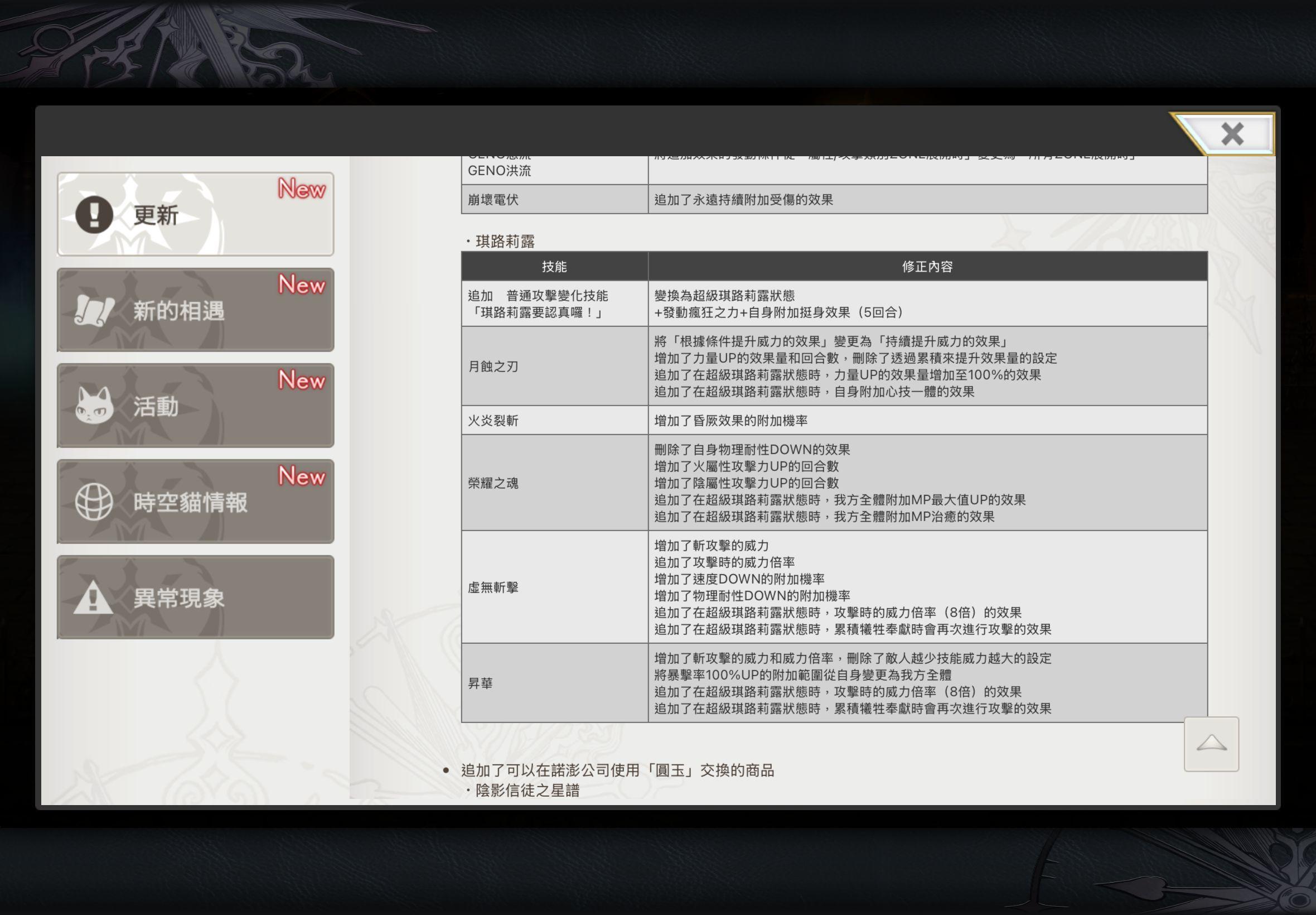The width and height of the screenshot is (1316, 915).
Task: Click the warning triangle icon for 異常現象
Action: 93,598
